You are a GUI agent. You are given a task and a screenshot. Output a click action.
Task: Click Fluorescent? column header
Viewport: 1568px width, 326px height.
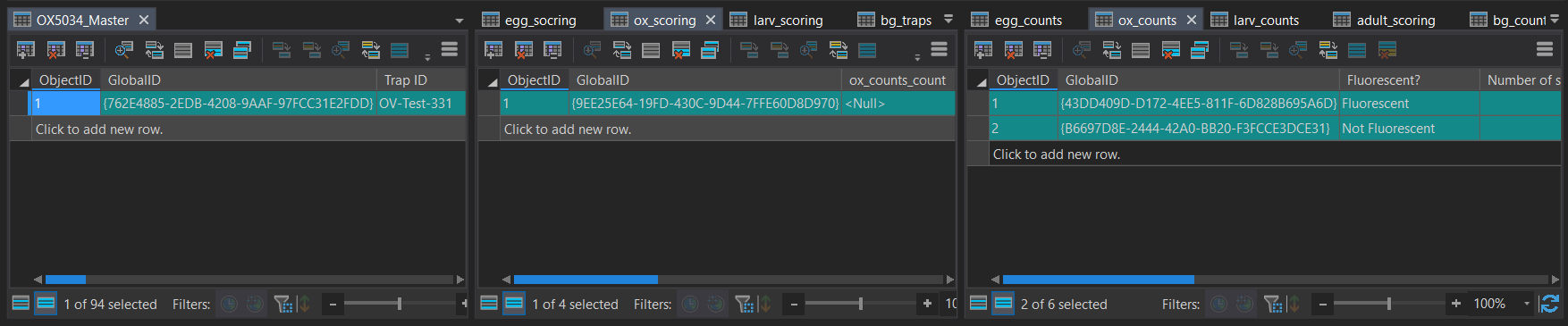point(1410,80)
